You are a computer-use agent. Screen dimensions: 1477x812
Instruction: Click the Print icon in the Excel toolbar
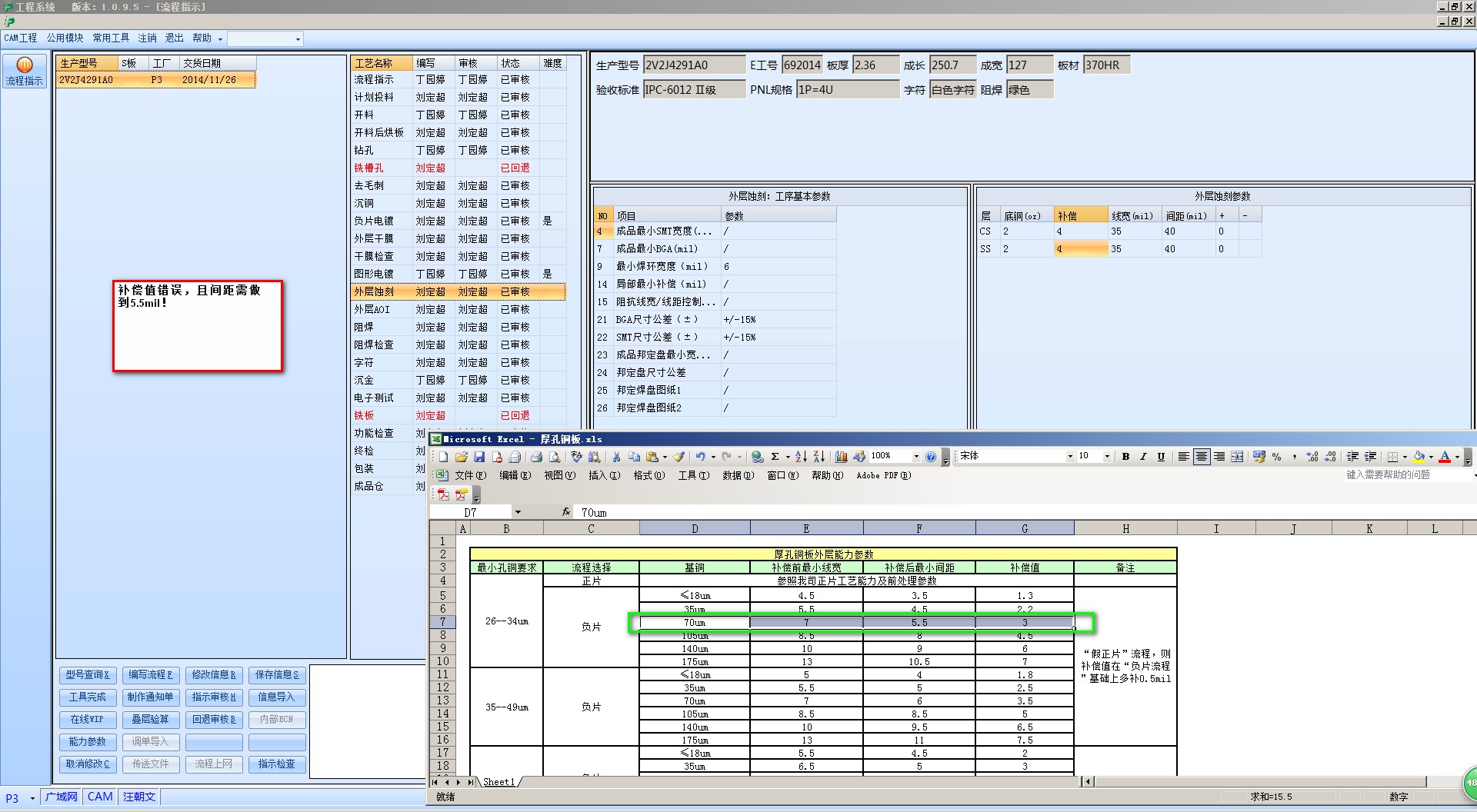(x=537, y=457)
